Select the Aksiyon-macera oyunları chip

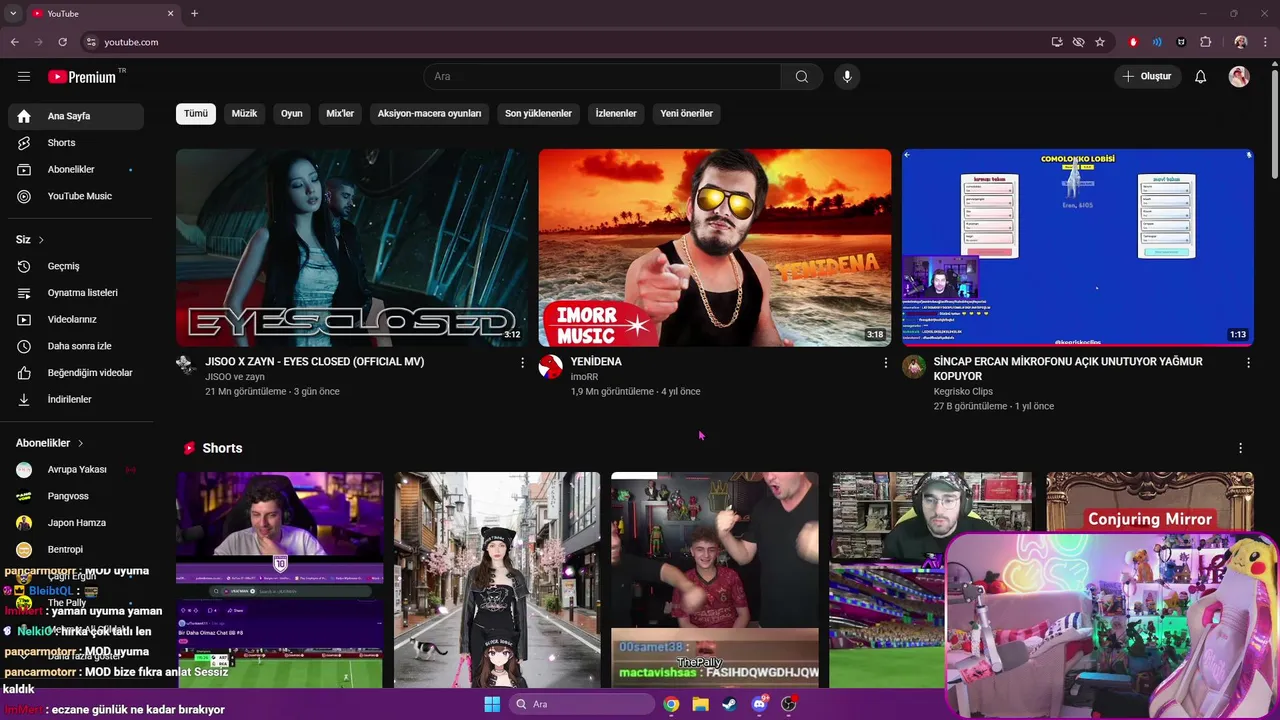[429, 113]
